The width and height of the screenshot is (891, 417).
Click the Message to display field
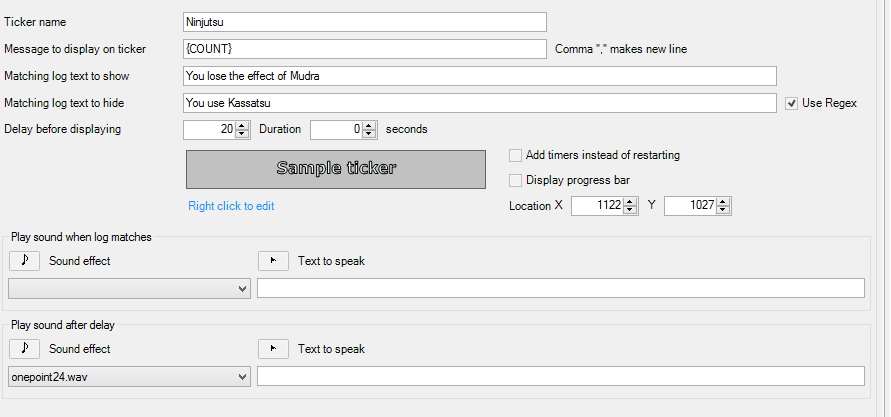(365, 48)
